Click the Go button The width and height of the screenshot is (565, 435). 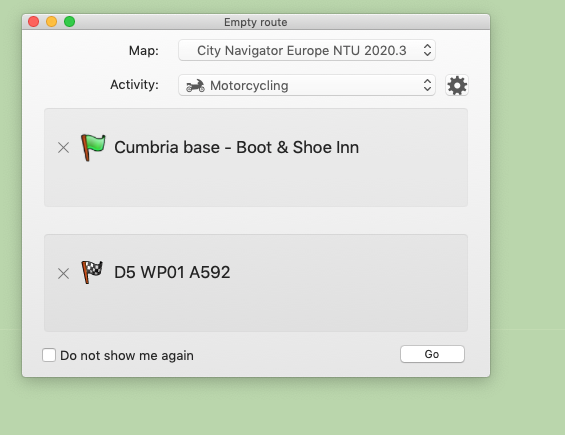click(x=432, y=354)
